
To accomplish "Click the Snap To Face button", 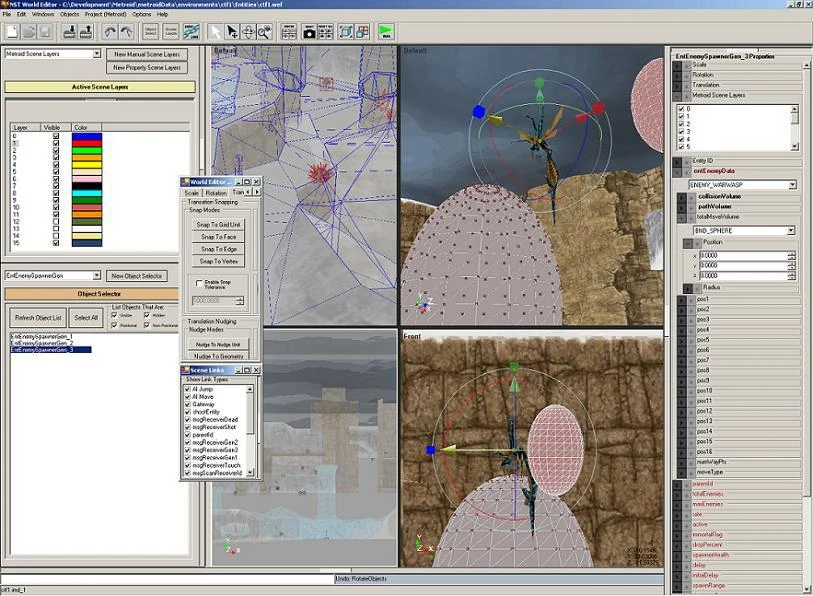I will tap(218, 237).
